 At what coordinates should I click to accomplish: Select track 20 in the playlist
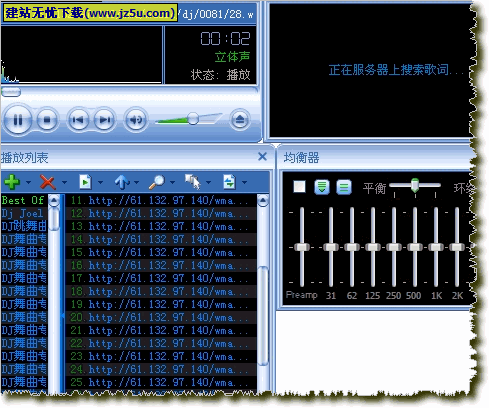point(161,317)
